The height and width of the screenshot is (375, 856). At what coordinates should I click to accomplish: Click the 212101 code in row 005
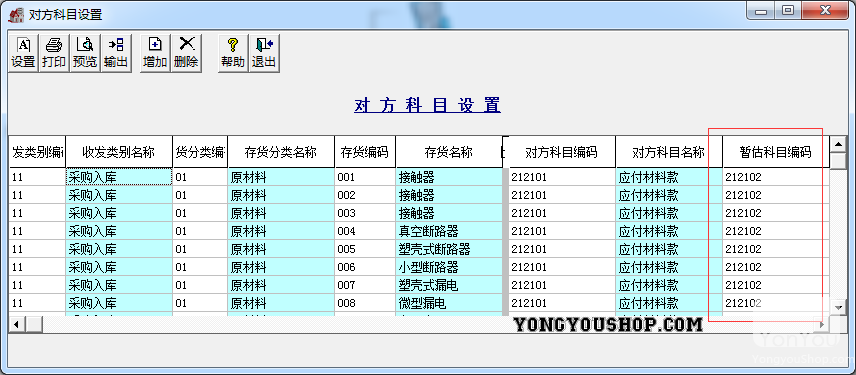click(562, 249)
